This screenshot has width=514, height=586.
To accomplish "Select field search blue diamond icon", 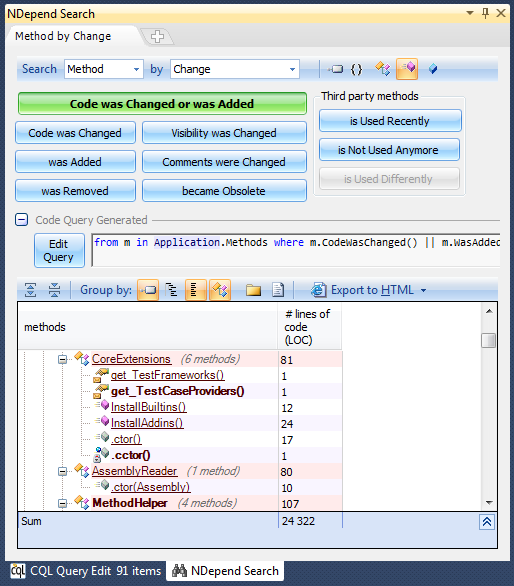I will [x=433, y=69].
